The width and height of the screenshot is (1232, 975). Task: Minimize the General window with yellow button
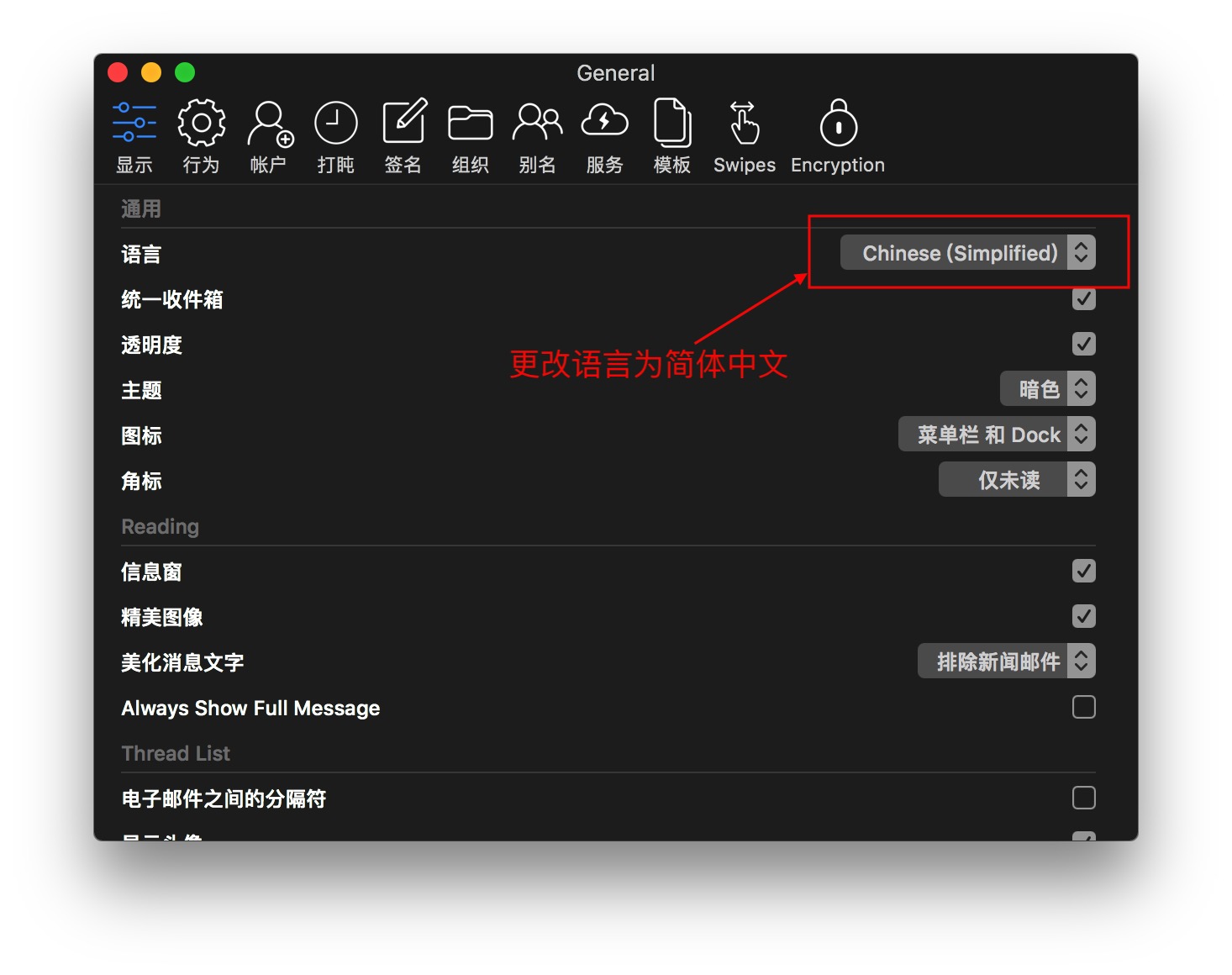151,72
